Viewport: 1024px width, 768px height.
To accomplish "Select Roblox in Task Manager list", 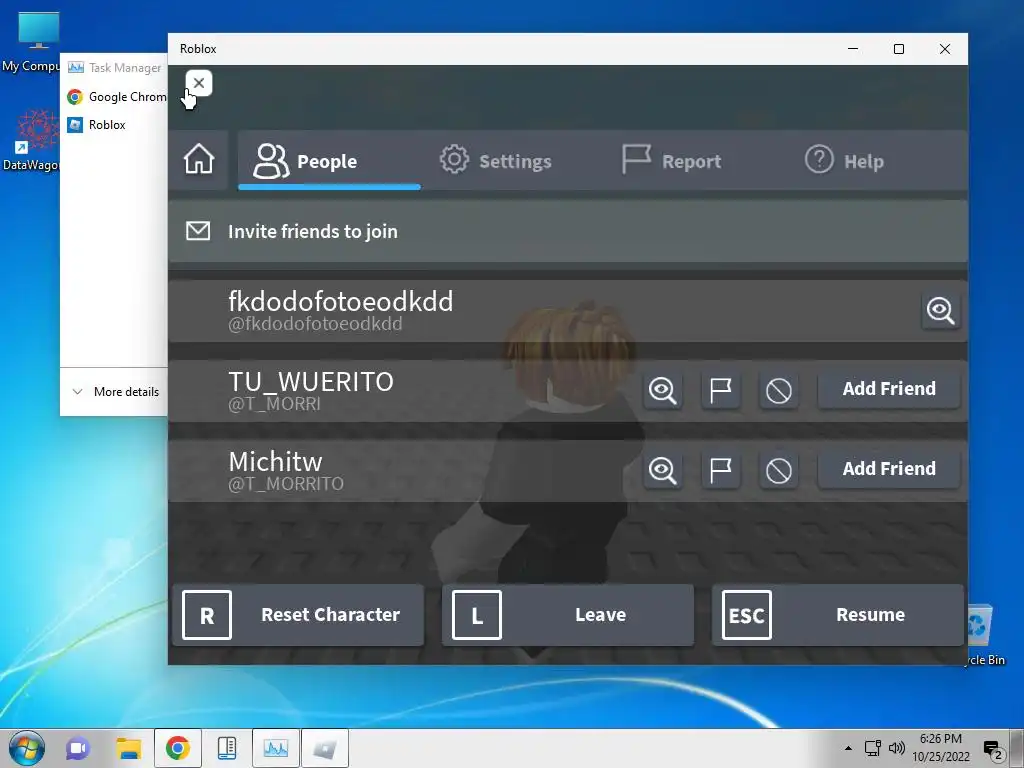I will [97, 125].
